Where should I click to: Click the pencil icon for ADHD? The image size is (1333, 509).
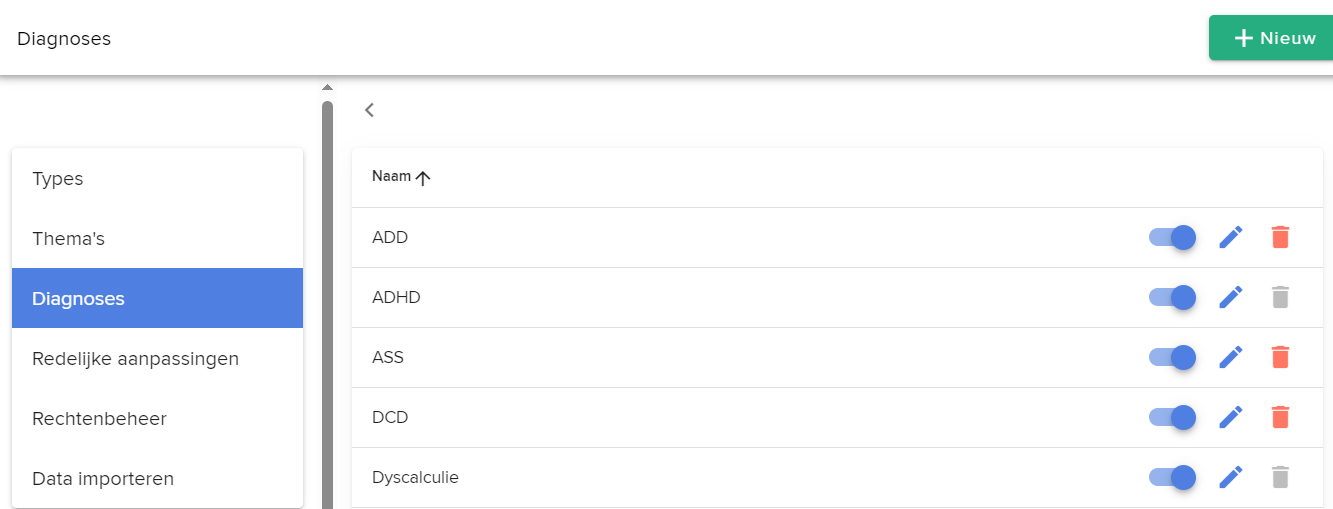point(1231,297)
